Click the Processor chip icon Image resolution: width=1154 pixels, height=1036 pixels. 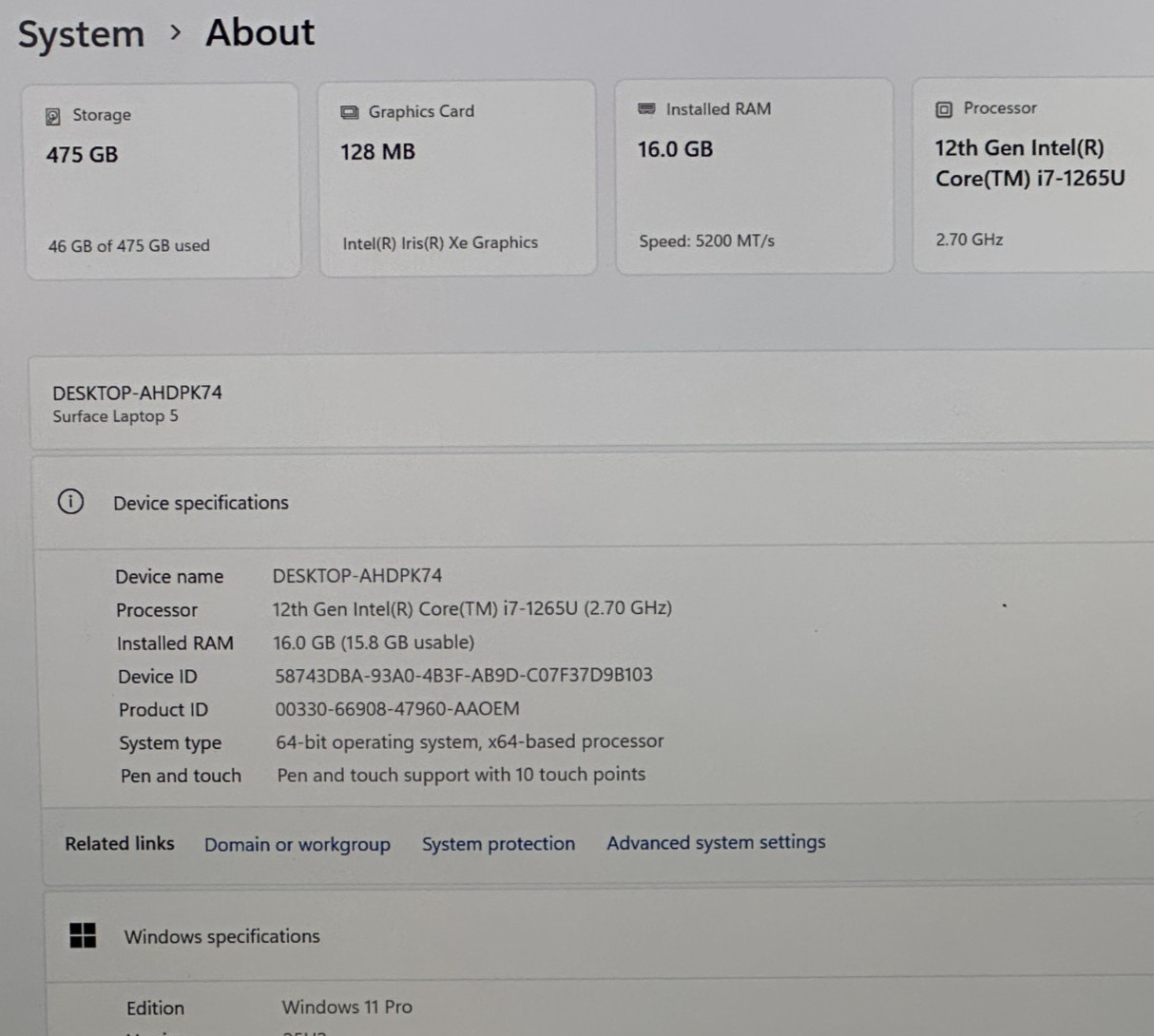pyautogui.click(x=944, y=109)
